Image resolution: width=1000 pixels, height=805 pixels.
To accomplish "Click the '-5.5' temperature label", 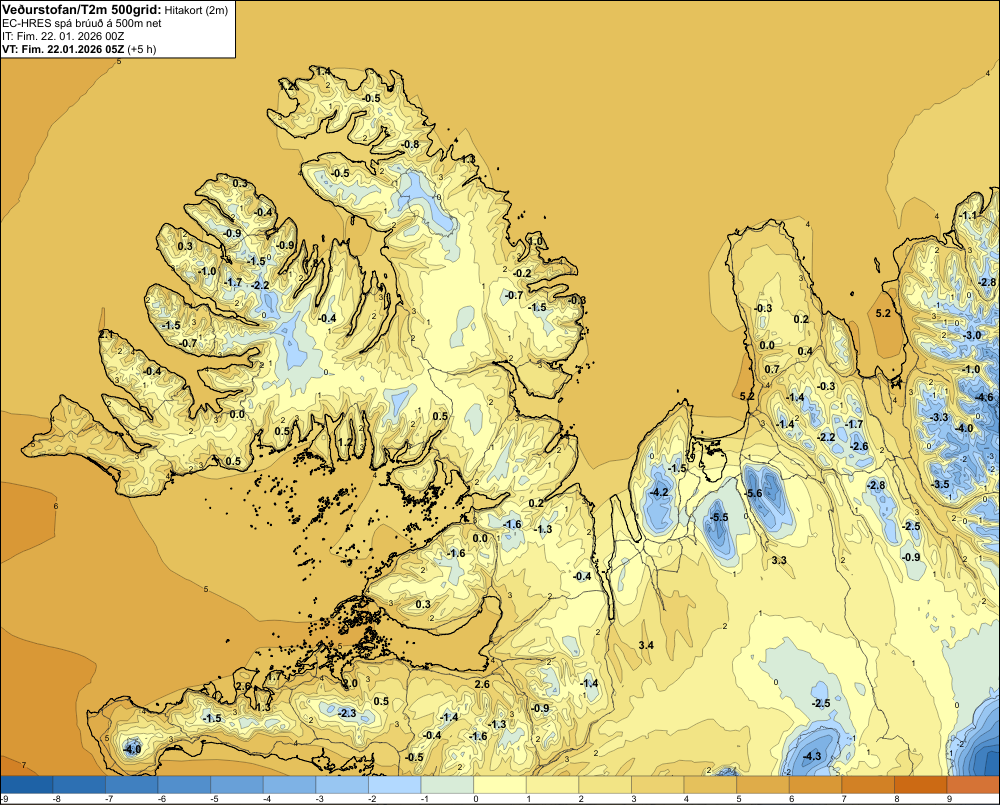I will [719, 517].
